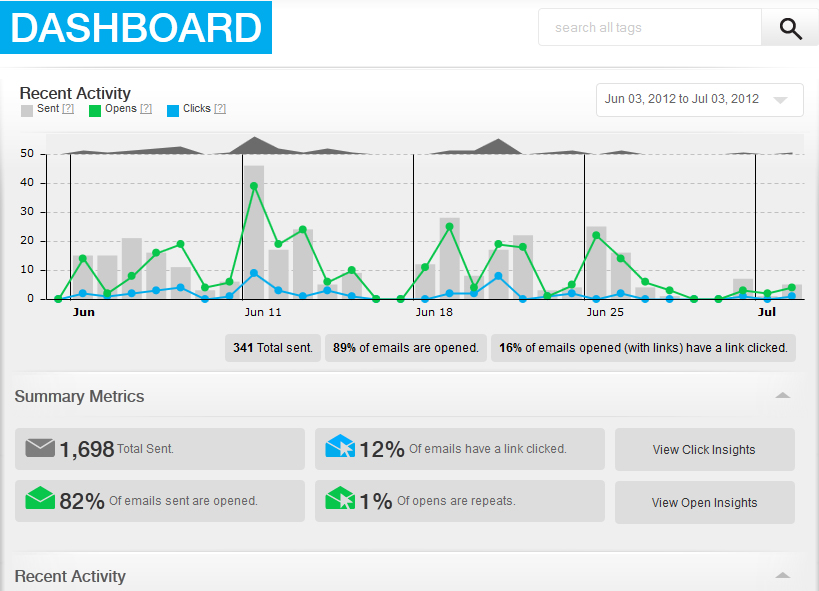Screen dimensions: 819x591
Task: Click the View Open Insights button
Action: [x=704, y=503]
